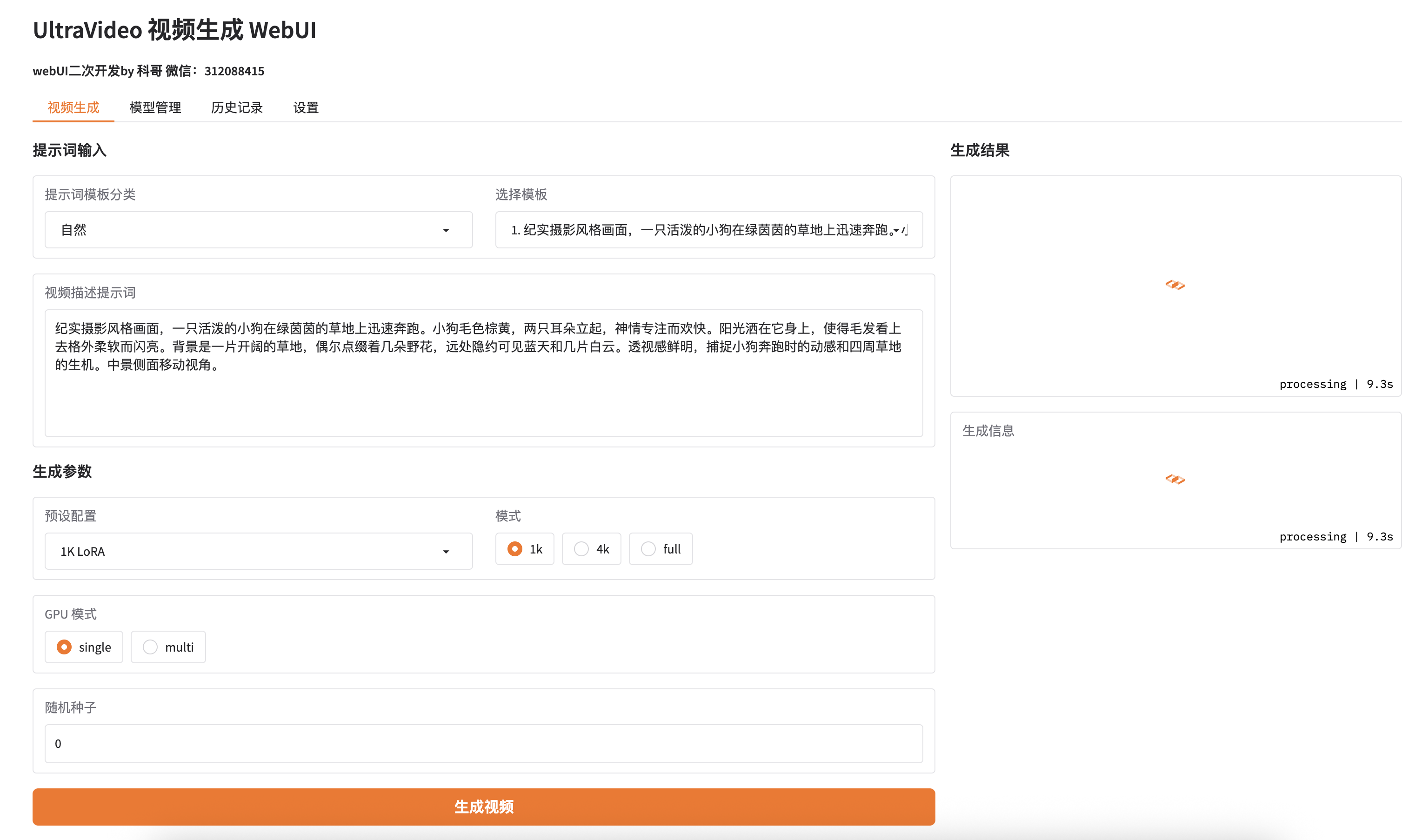Image resolution: width=1428 pixels, height=840 pixels.
Task: Select the 视频生成 tab
Action: [x=73, y=108]
